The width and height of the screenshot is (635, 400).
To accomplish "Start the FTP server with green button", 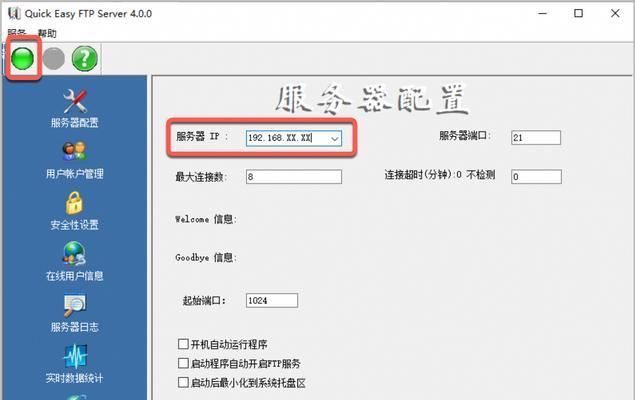I will pos(22,58).
